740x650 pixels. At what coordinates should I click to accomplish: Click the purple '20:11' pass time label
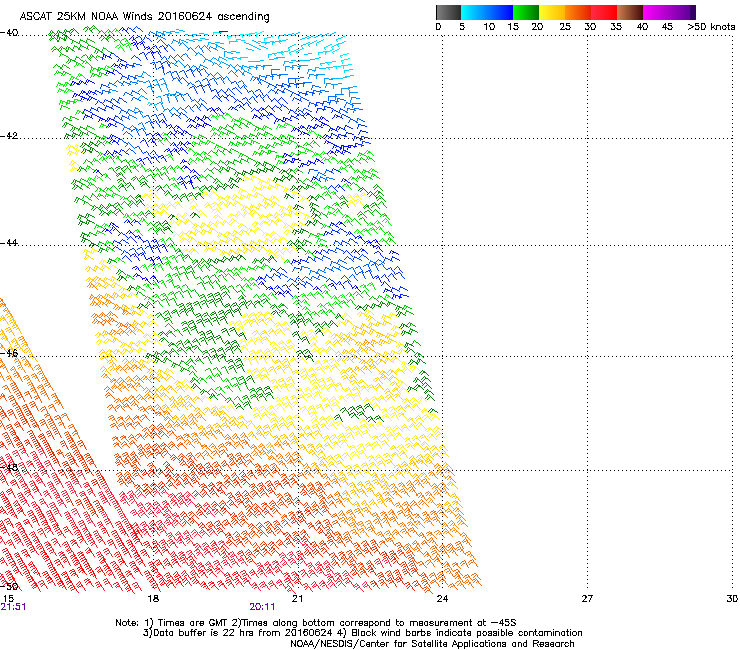[262, 607]
